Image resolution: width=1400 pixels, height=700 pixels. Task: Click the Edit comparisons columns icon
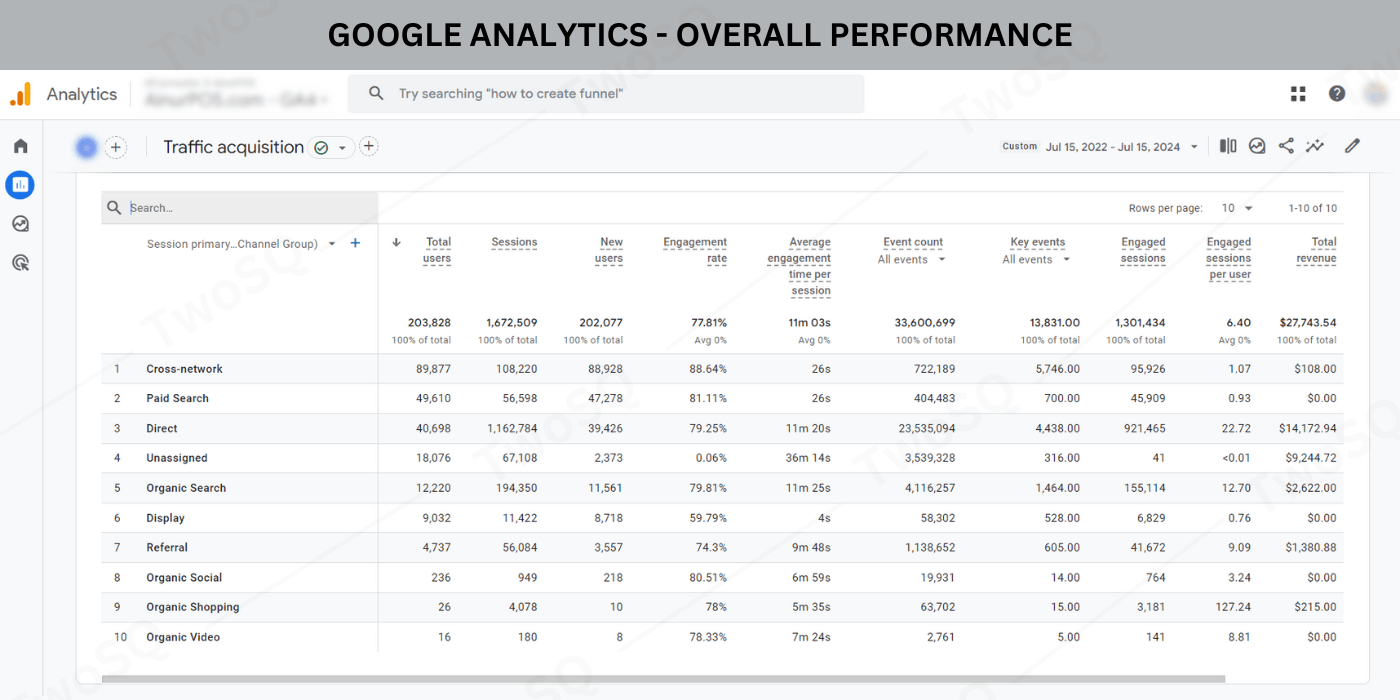[1228, 146]
